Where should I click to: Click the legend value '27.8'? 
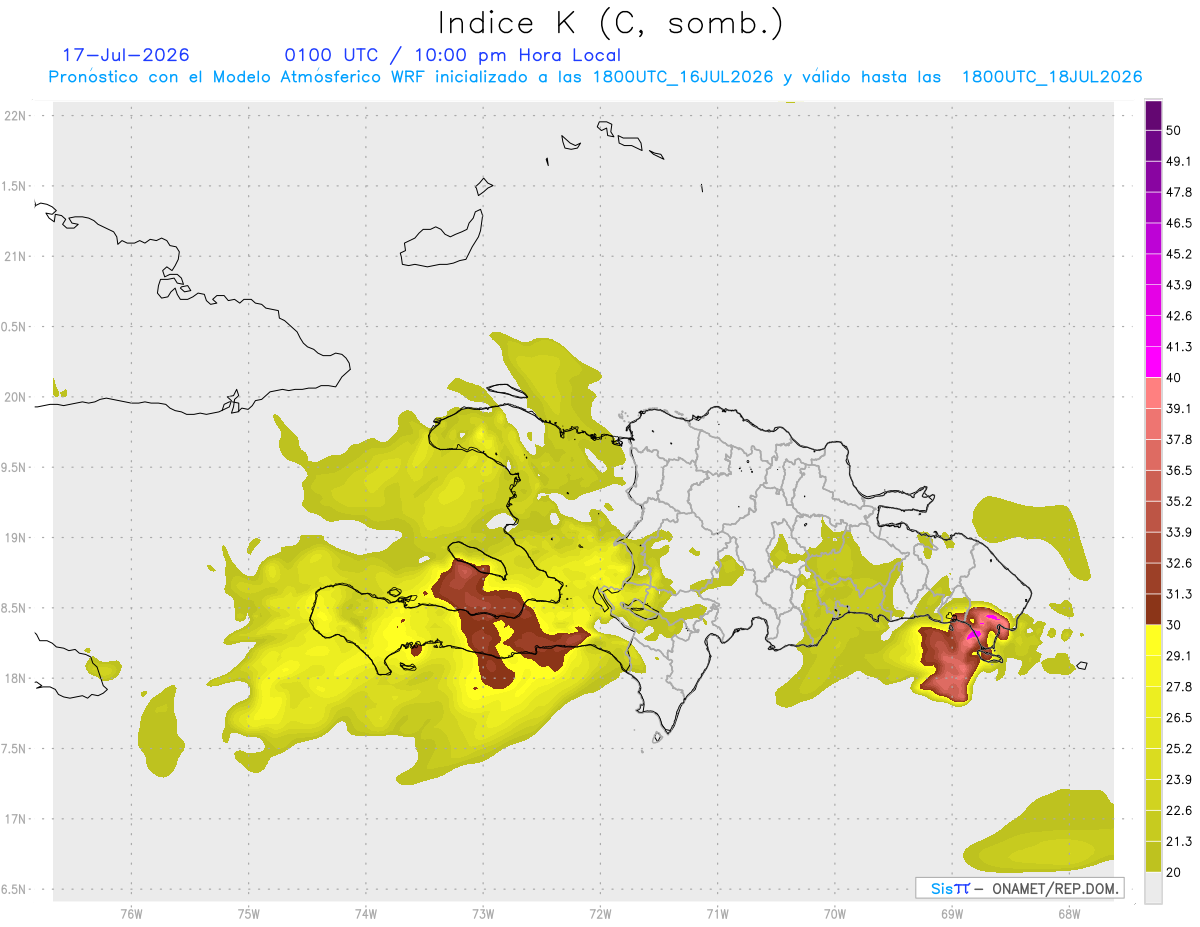pyautogui.click(x=1179, y=687)
